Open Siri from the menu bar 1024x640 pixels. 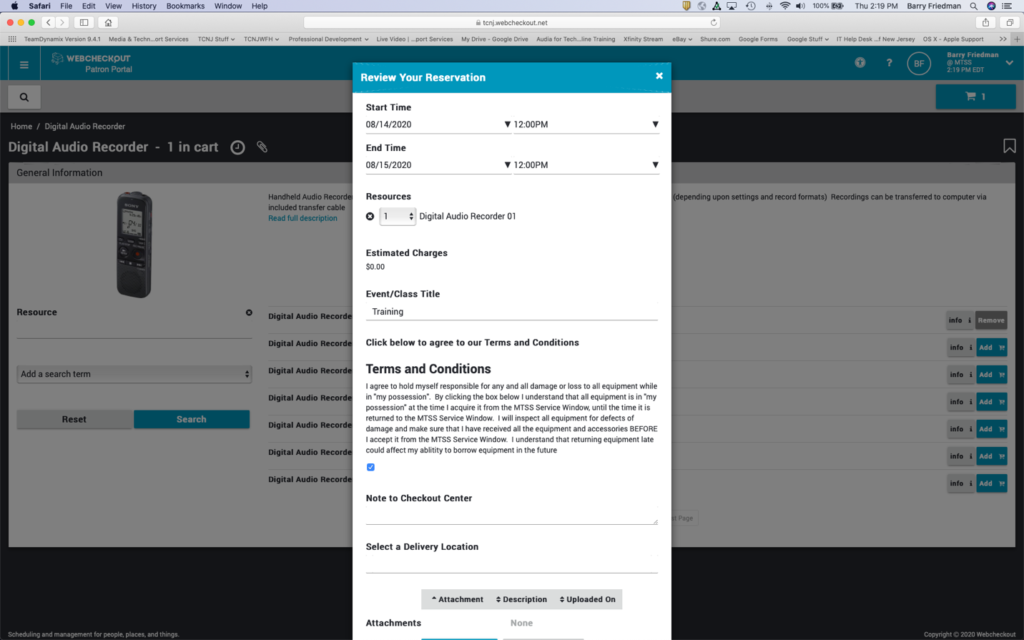(991, 6)
